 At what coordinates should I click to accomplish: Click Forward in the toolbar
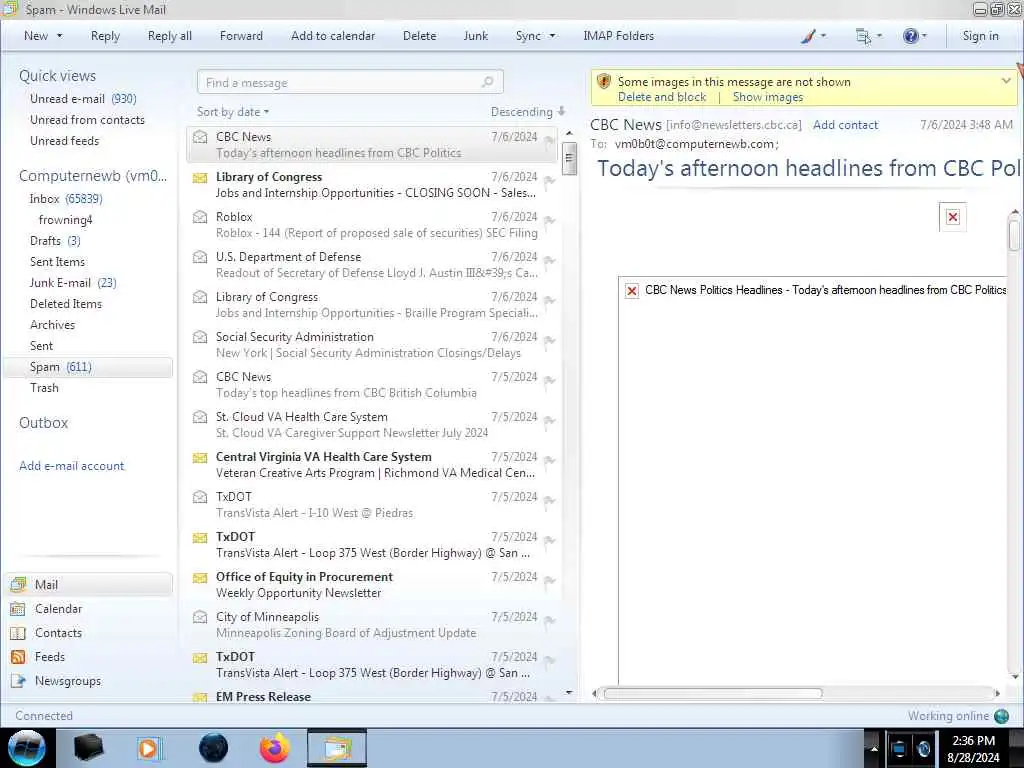tap(241, 36)
